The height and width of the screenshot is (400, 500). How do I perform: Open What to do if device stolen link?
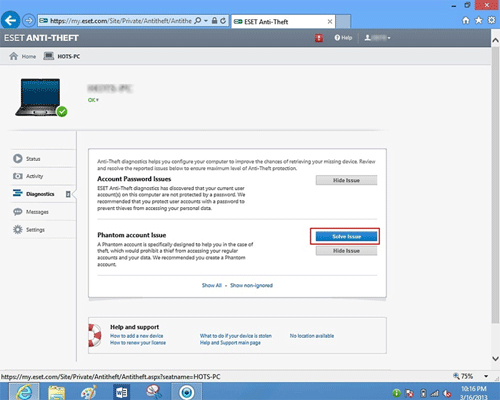(236, 336)
